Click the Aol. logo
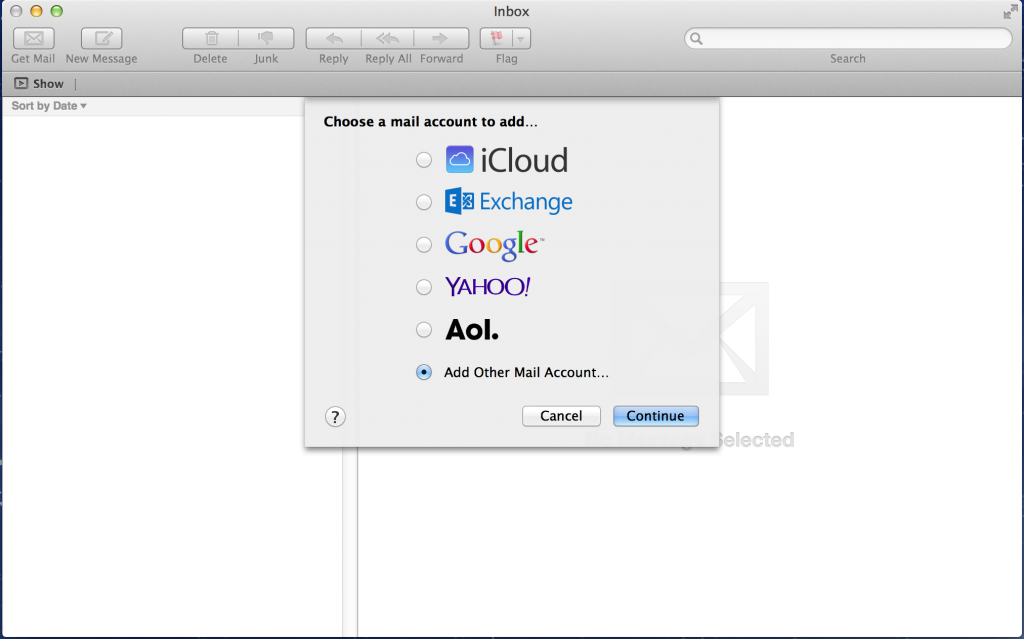The width and height of the screenshot is (1024, 639). [x=472, y=329]
